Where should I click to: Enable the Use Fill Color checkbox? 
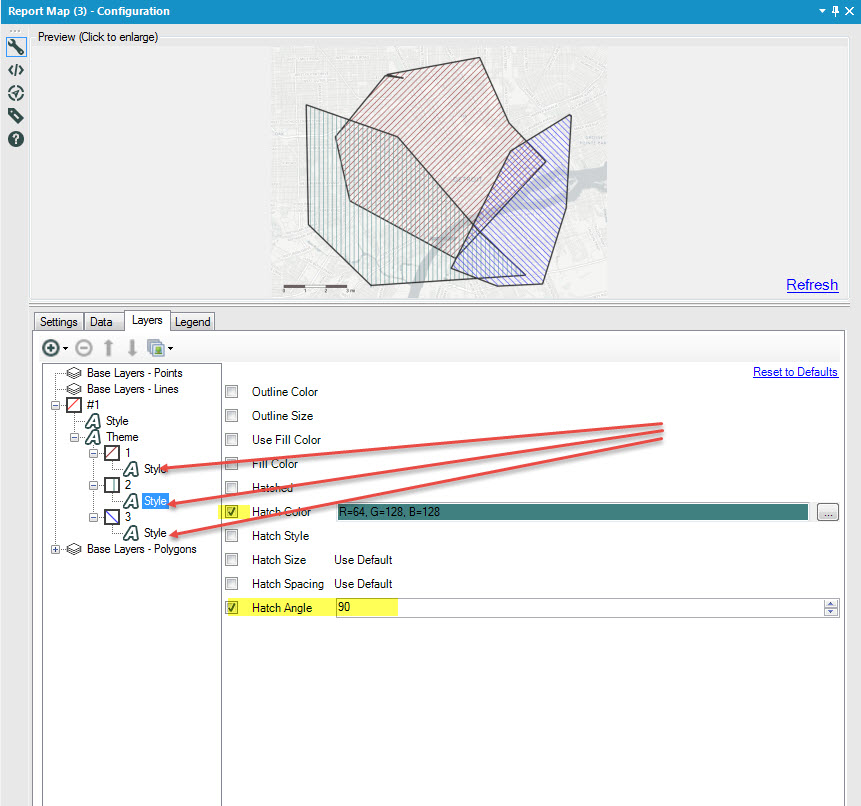coord(231,439)
